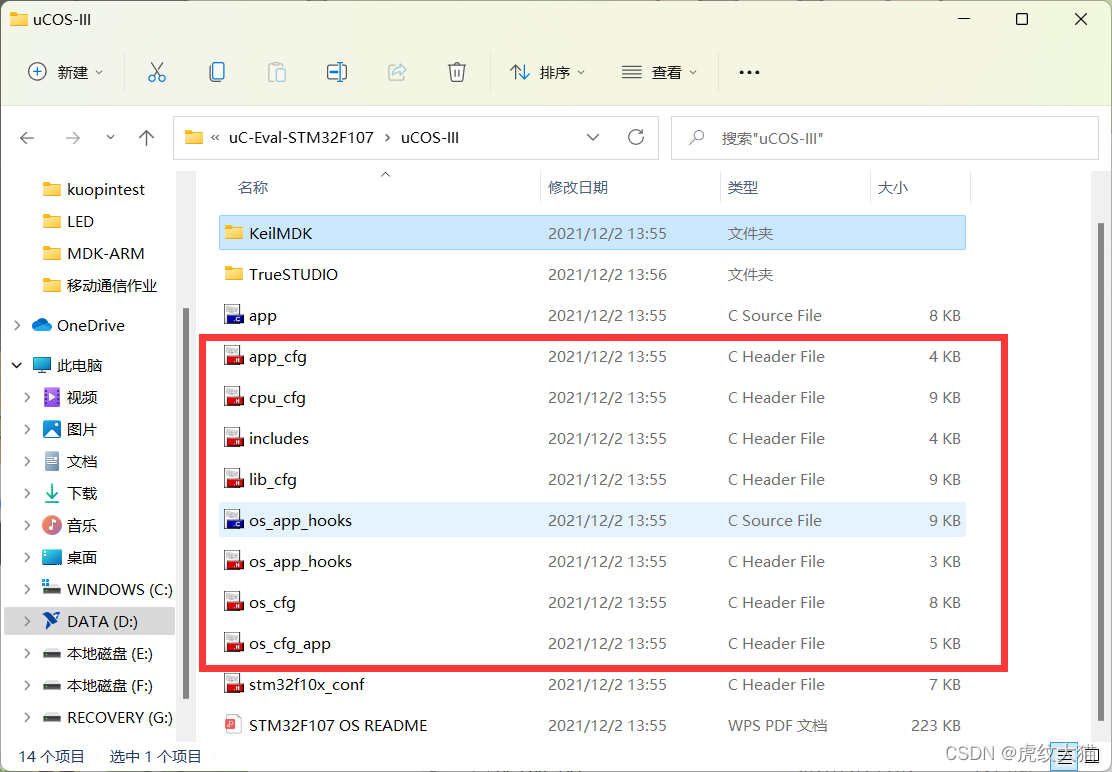Click the Cut scissors icon
Image resolution: width=1112 pixels, height=772 pixels.
point(157,72)
